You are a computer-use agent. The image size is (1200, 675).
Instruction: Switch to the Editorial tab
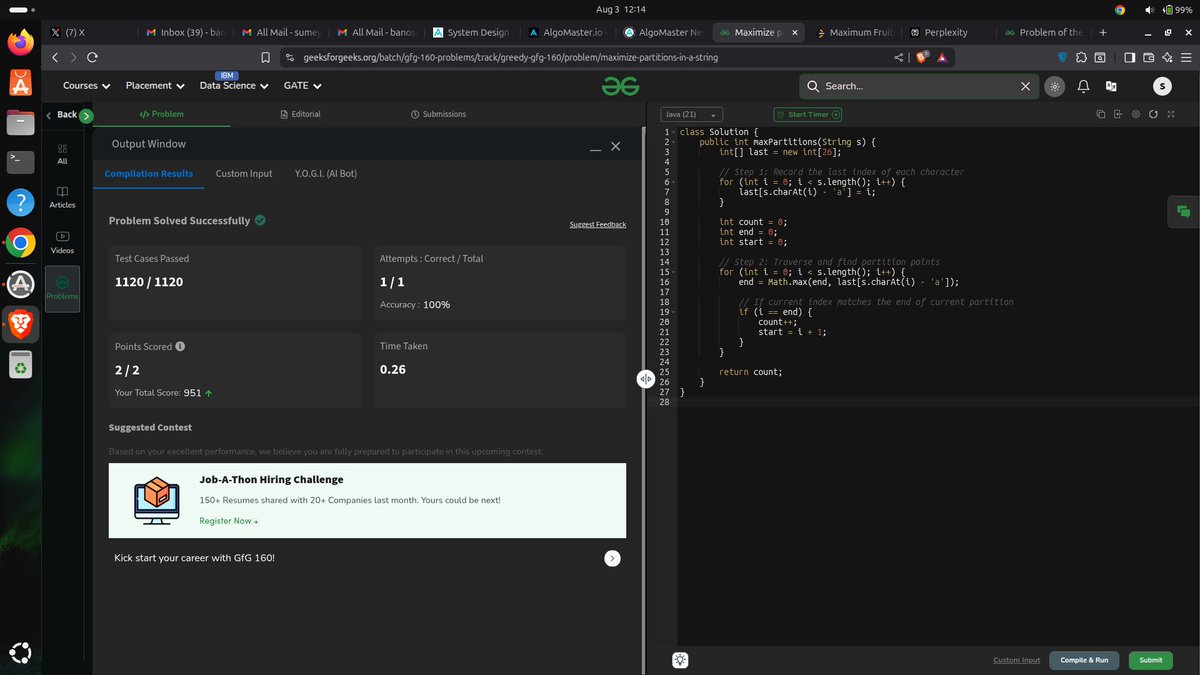[299, 114]
